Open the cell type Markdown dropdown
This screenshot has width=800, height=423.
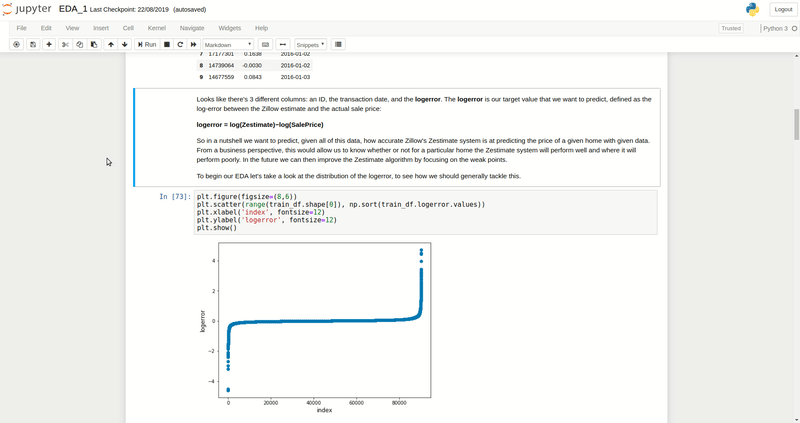point(228,44)
